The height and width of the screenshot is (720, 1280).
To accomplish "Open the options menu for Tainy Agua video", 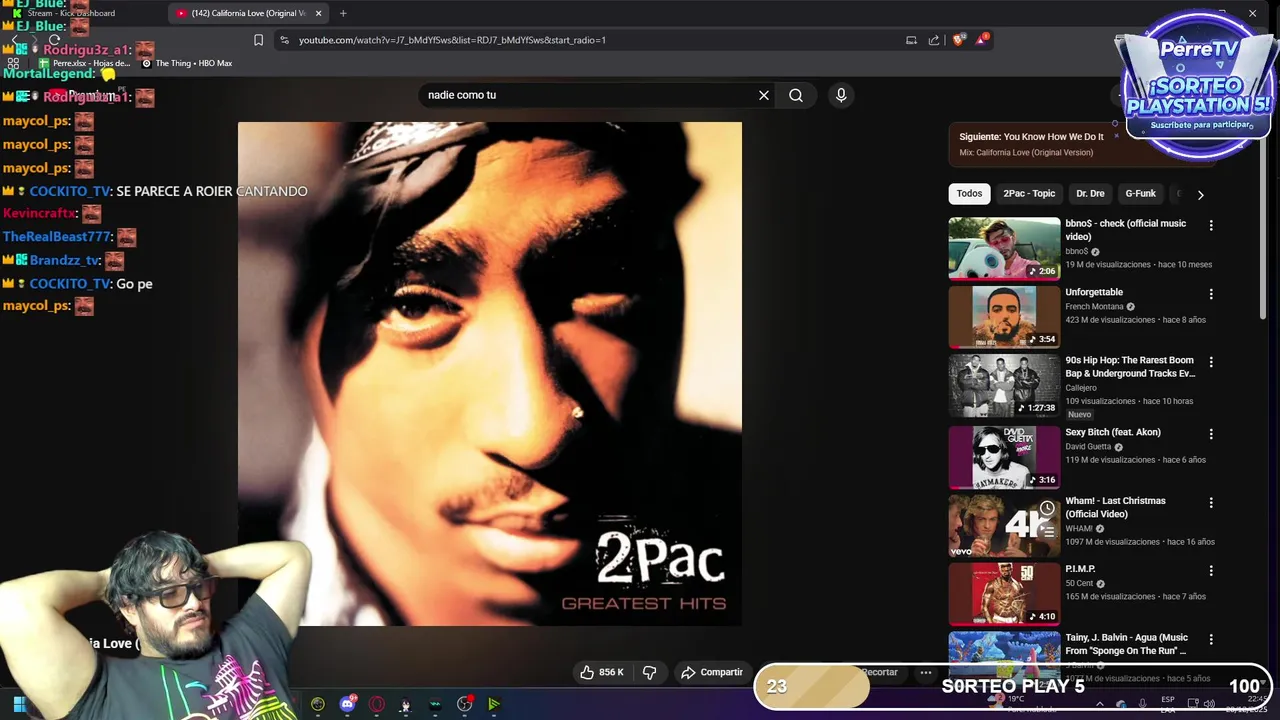I will point(1211,639).
